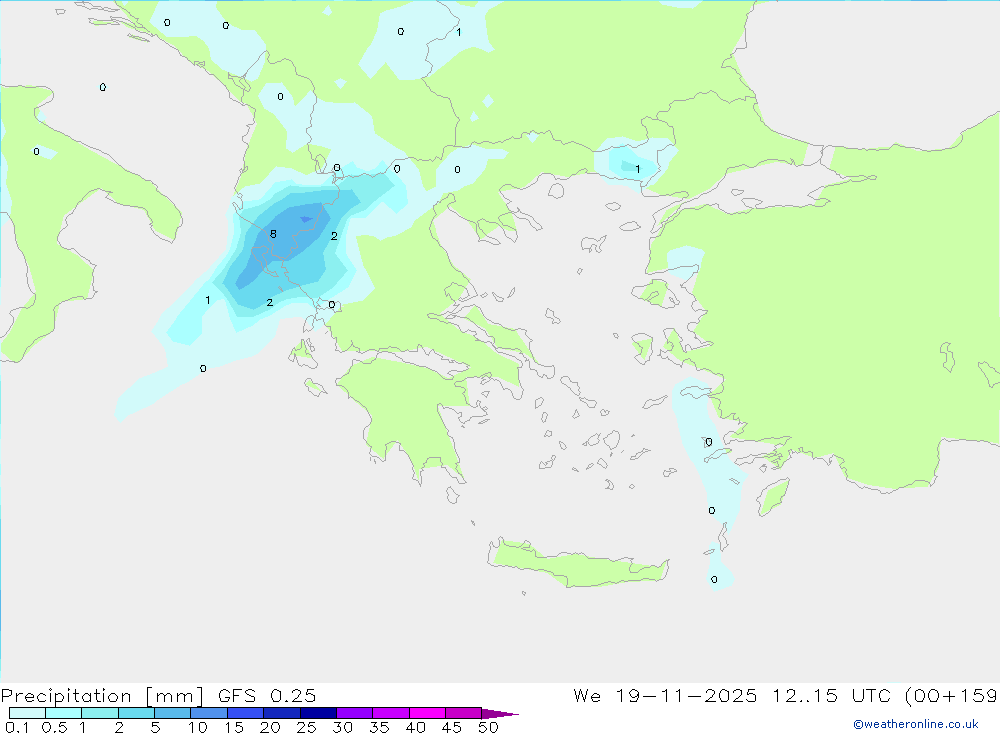Click the '5' legend scale label
This screenshot has height=733, width=1000.
(x=155, y=727)
